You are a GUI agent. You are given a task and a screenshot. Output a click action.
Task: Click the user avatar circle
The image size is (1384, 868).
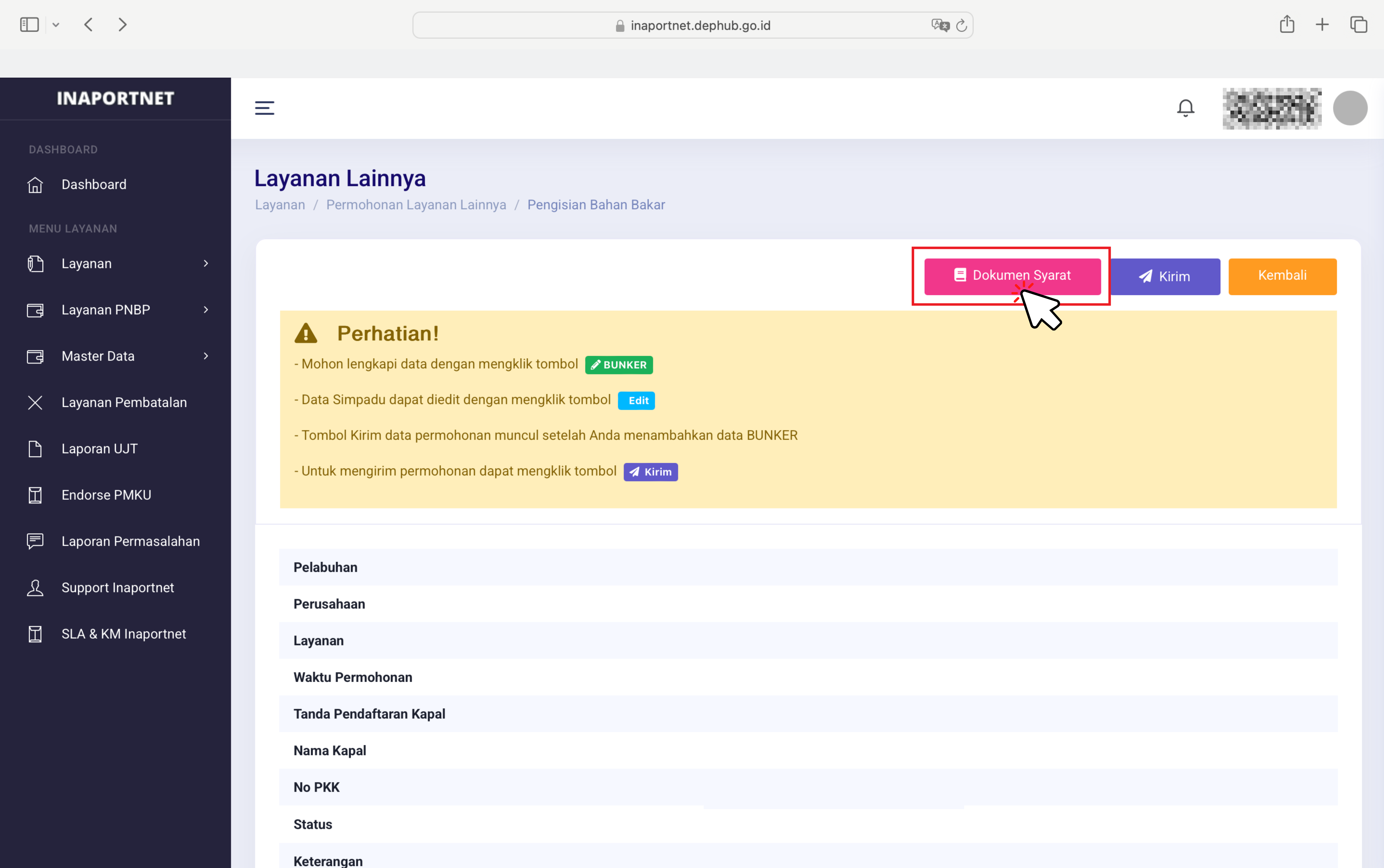click(x=1350, y=108)
